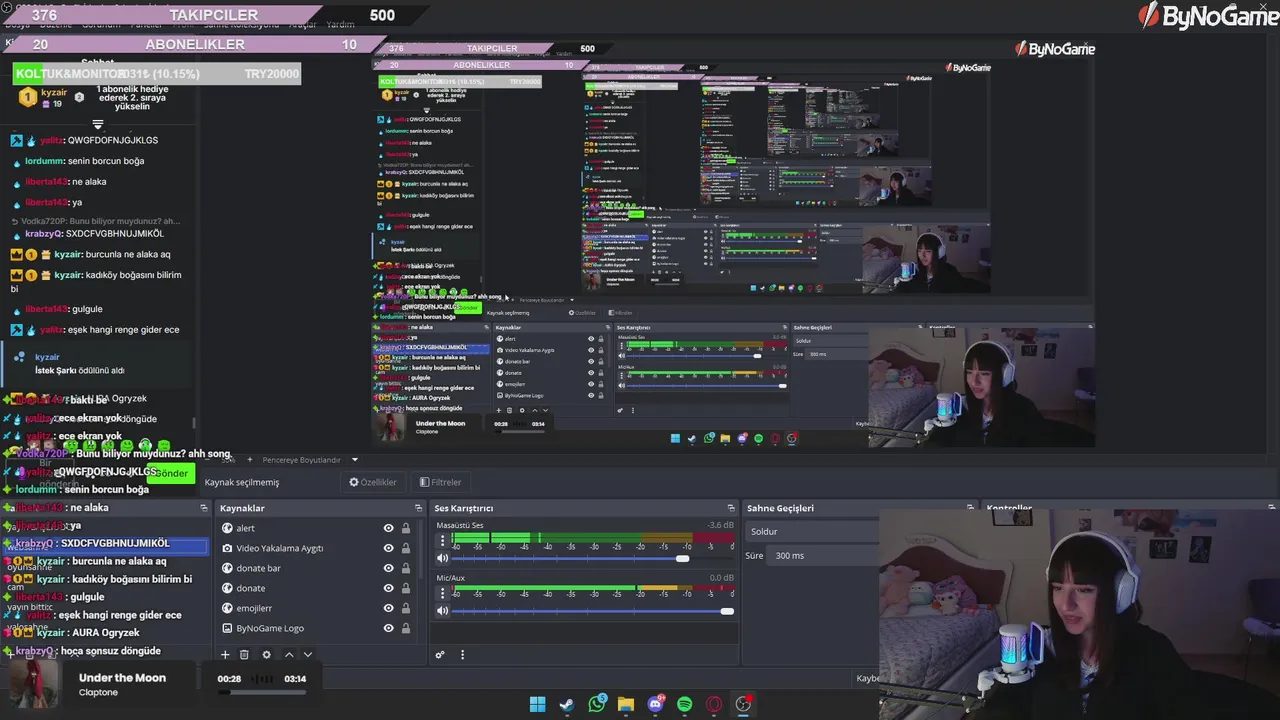Unlock the Video Yakalama Aygıtı source

(x=406, y=548)
